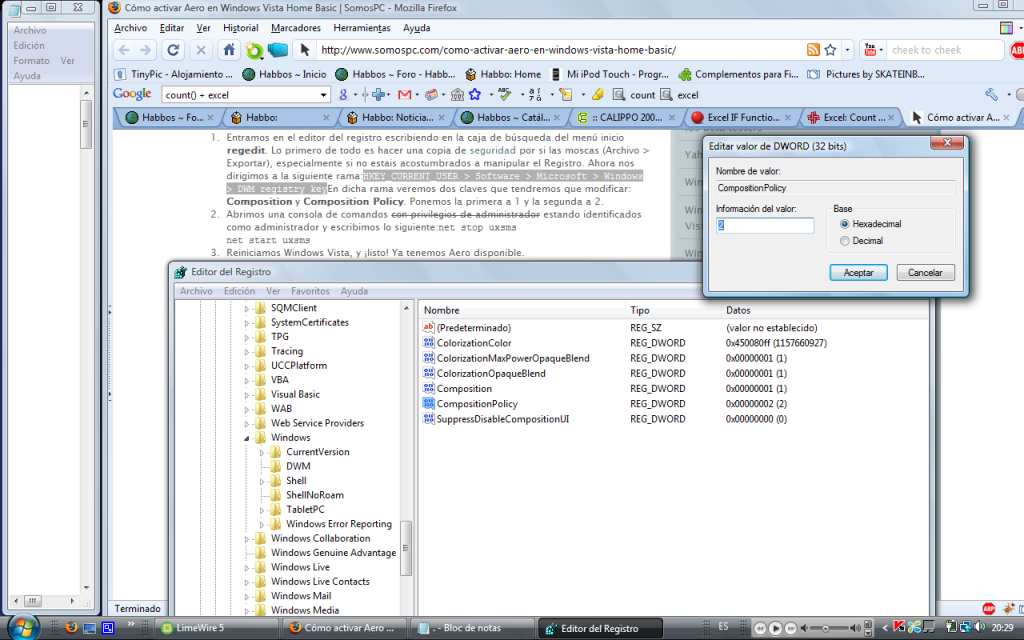Bookmark page with the star icon

(830, 50)
